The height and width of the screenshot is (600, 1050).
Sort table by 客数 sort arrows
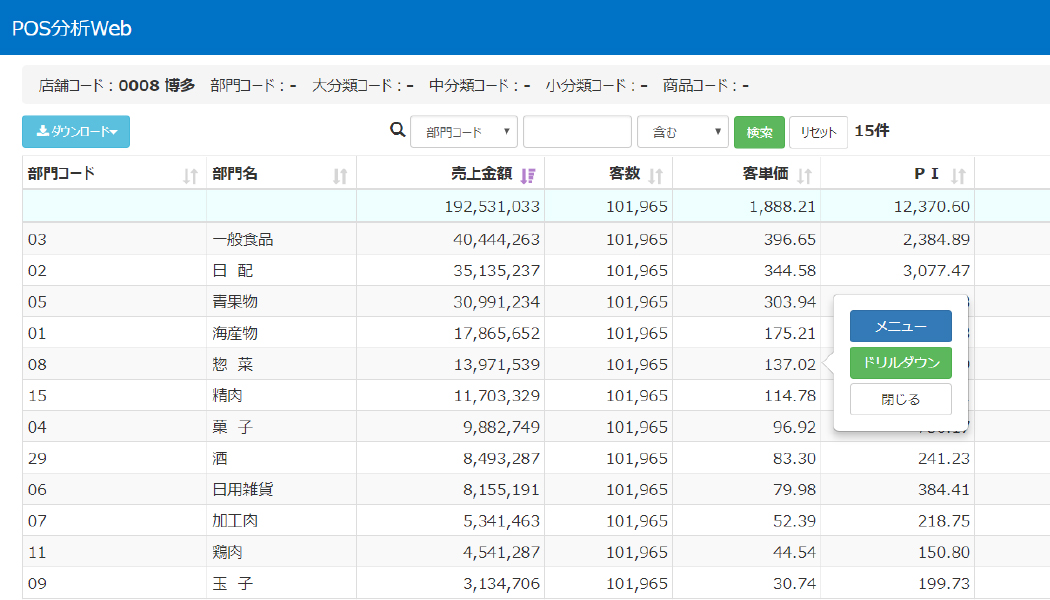click(656, 176)
